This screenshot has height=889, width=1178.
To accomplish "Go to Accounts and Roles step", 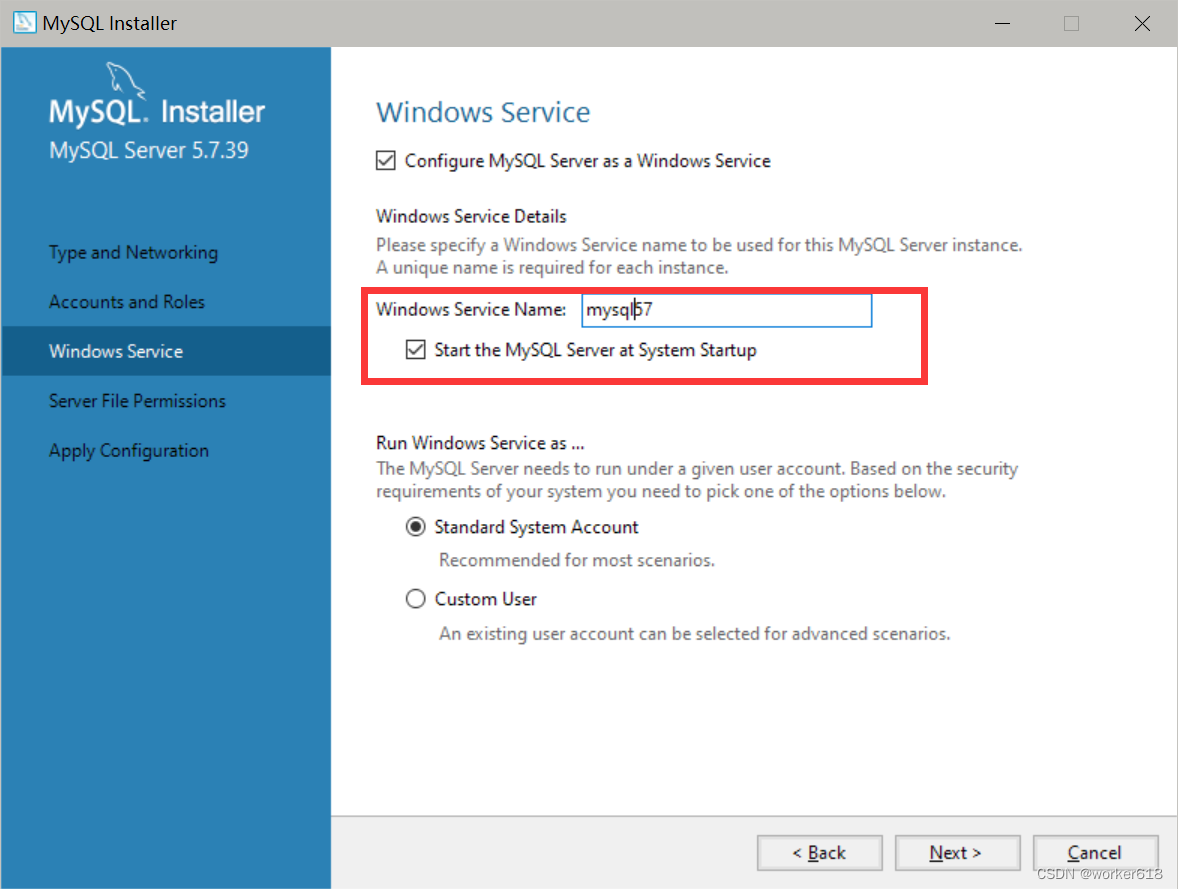I will [127, 302].
